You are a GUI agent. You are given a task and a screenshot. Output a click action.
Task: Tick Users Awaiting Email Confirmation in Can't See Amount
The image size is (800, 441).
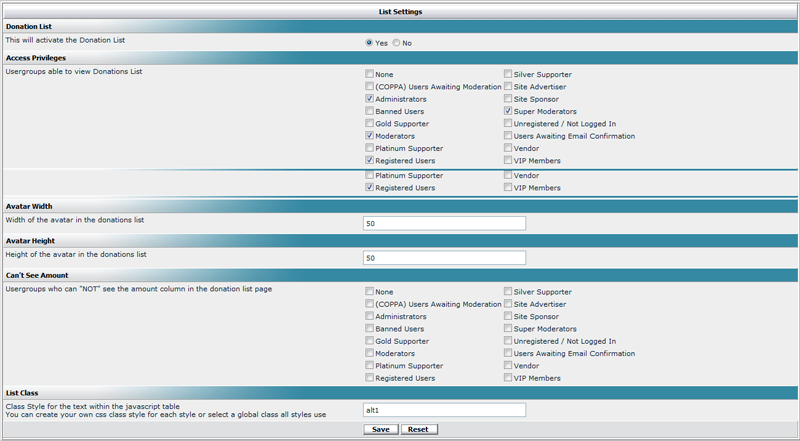(508, 353)
